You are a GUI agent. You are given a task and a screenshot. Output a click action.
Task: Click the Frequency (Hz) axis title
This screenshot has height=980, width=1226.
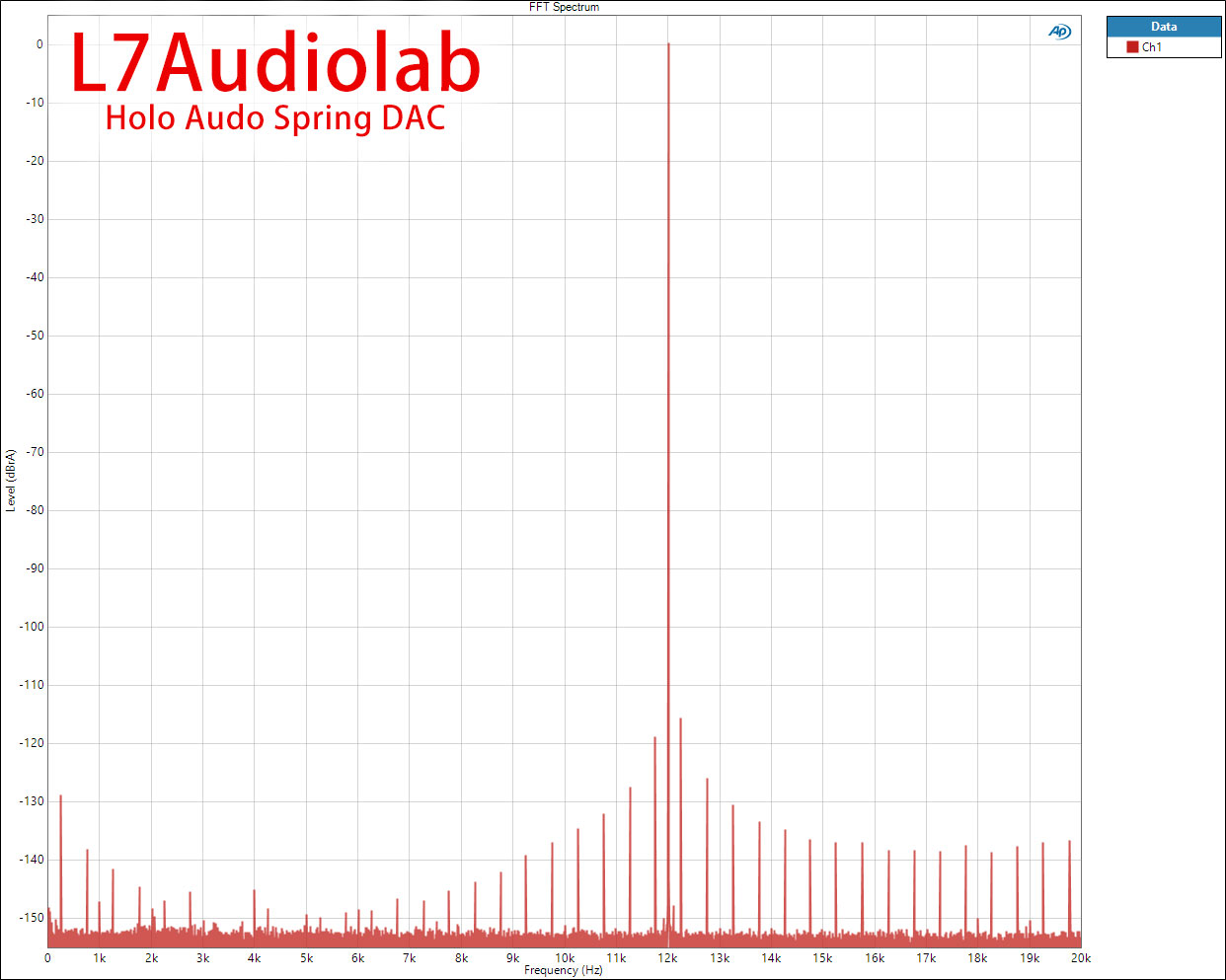click(x=564, y=970)
